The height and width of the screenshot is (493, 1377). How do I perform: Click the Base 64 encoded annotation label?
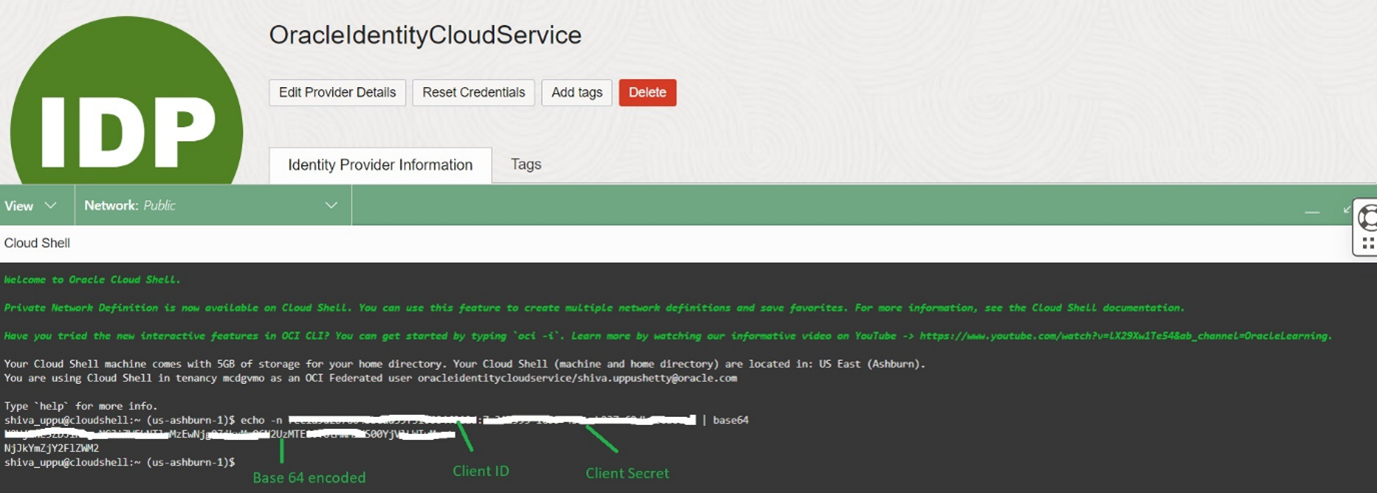point(309,478)
